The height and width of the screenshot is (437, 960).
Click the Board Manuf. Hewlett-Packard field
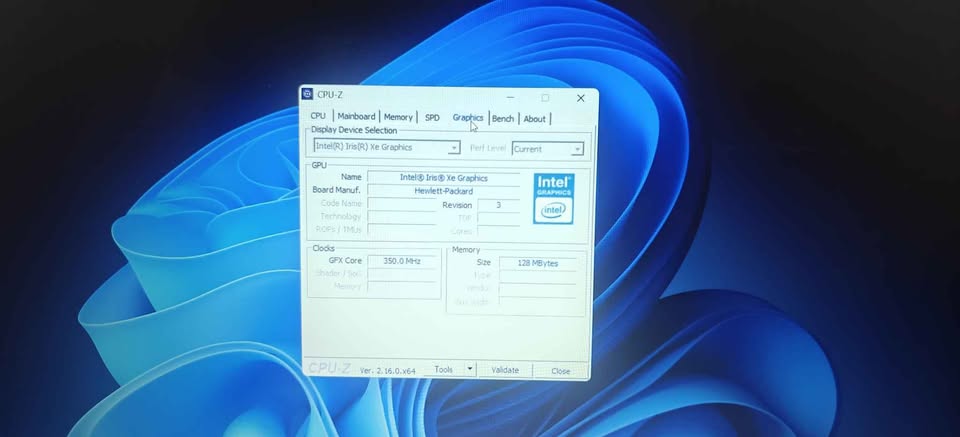pyautogui.click(x=443, y=191)
